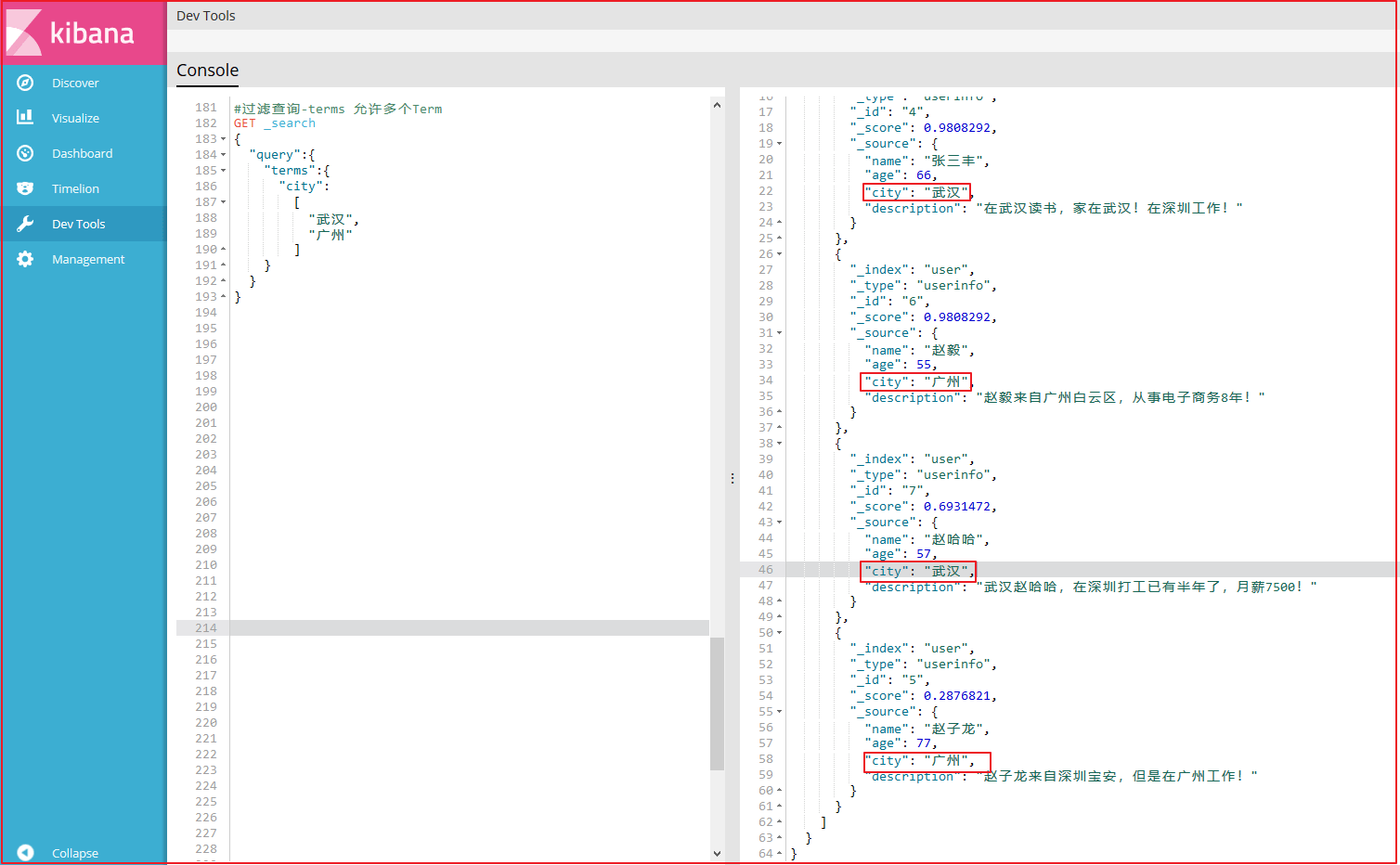Collapse the fold at editor line 183
The width and height of the screenshot is (1400, 865).
pos(224,139)
